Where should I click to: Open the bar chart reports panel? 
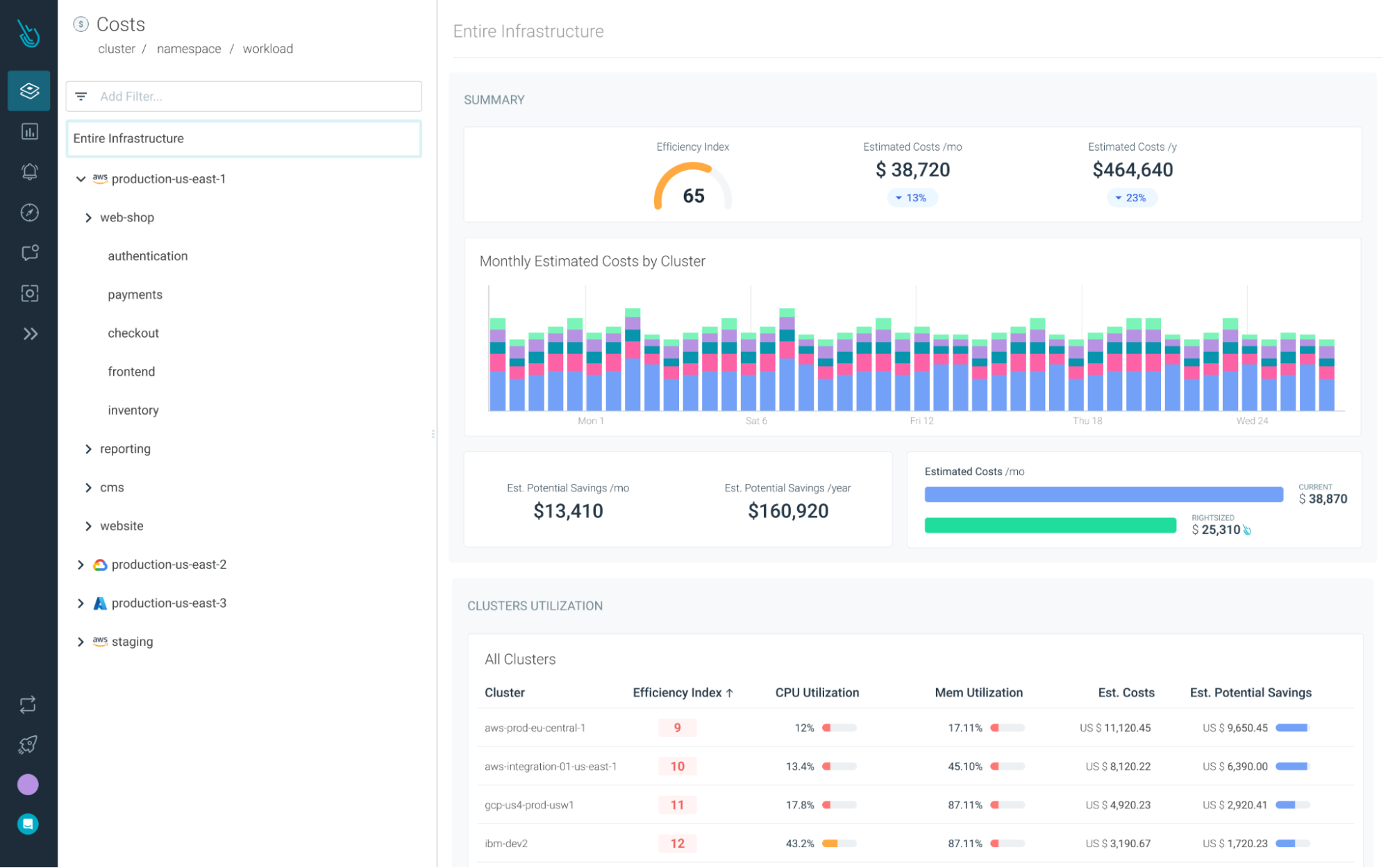(x=28, y=131)
